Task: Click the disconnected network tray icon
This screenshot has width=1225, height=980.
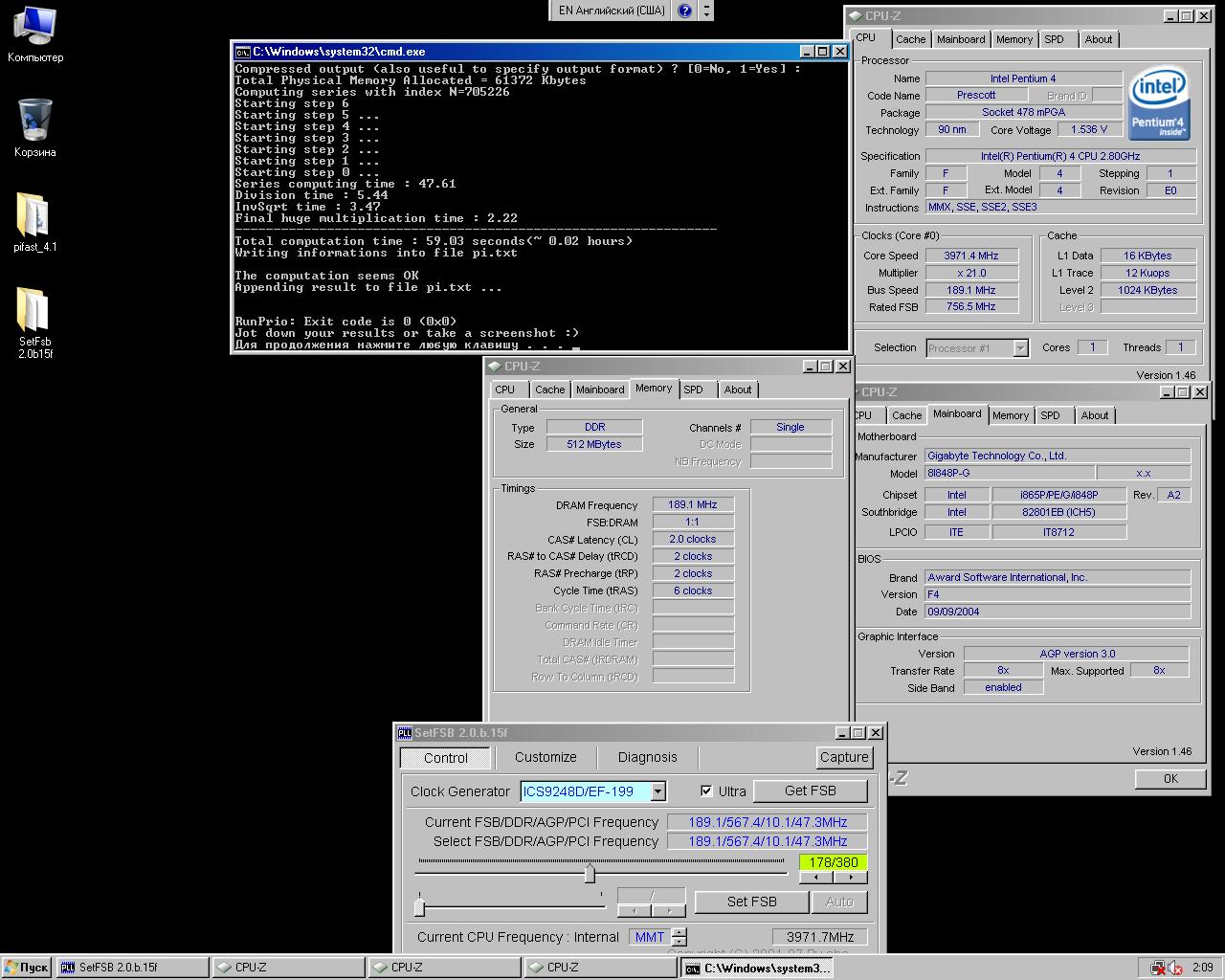Action: [1157, 968]
